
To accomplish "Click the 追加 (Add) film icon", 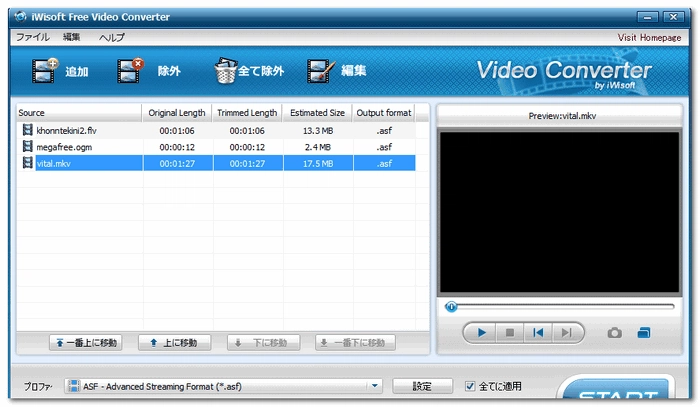I will [x=43, y=71].
